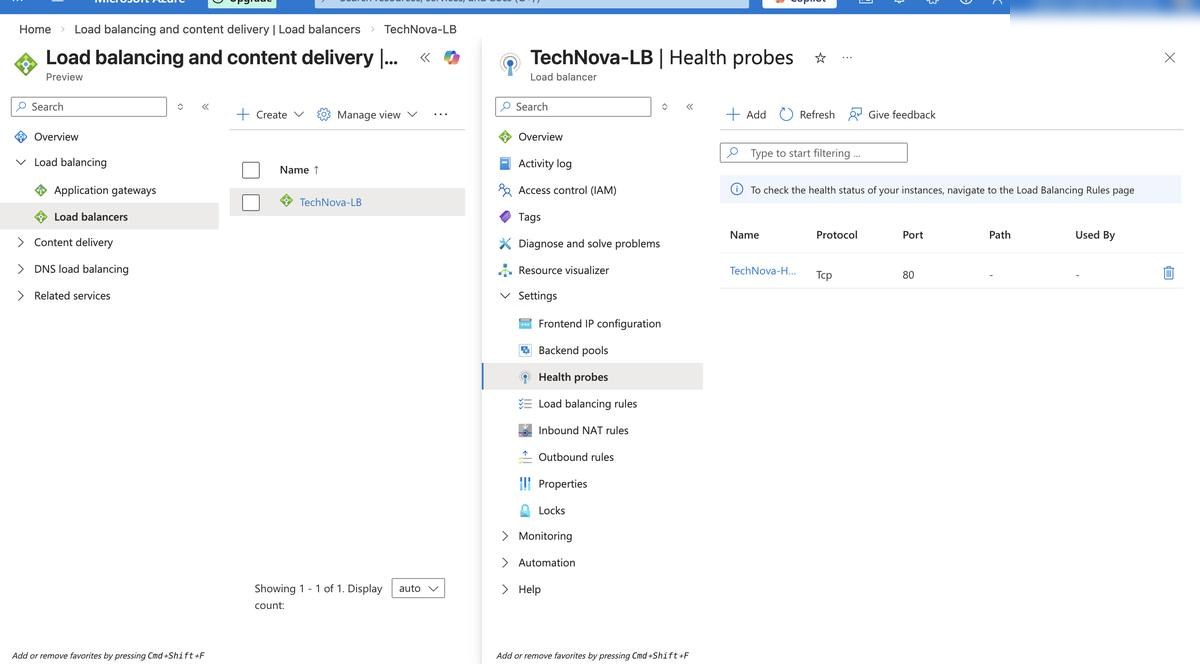The image size is (1200, 664).
Task: Expand the Monitoring section
Action: (x=505, y=536)
